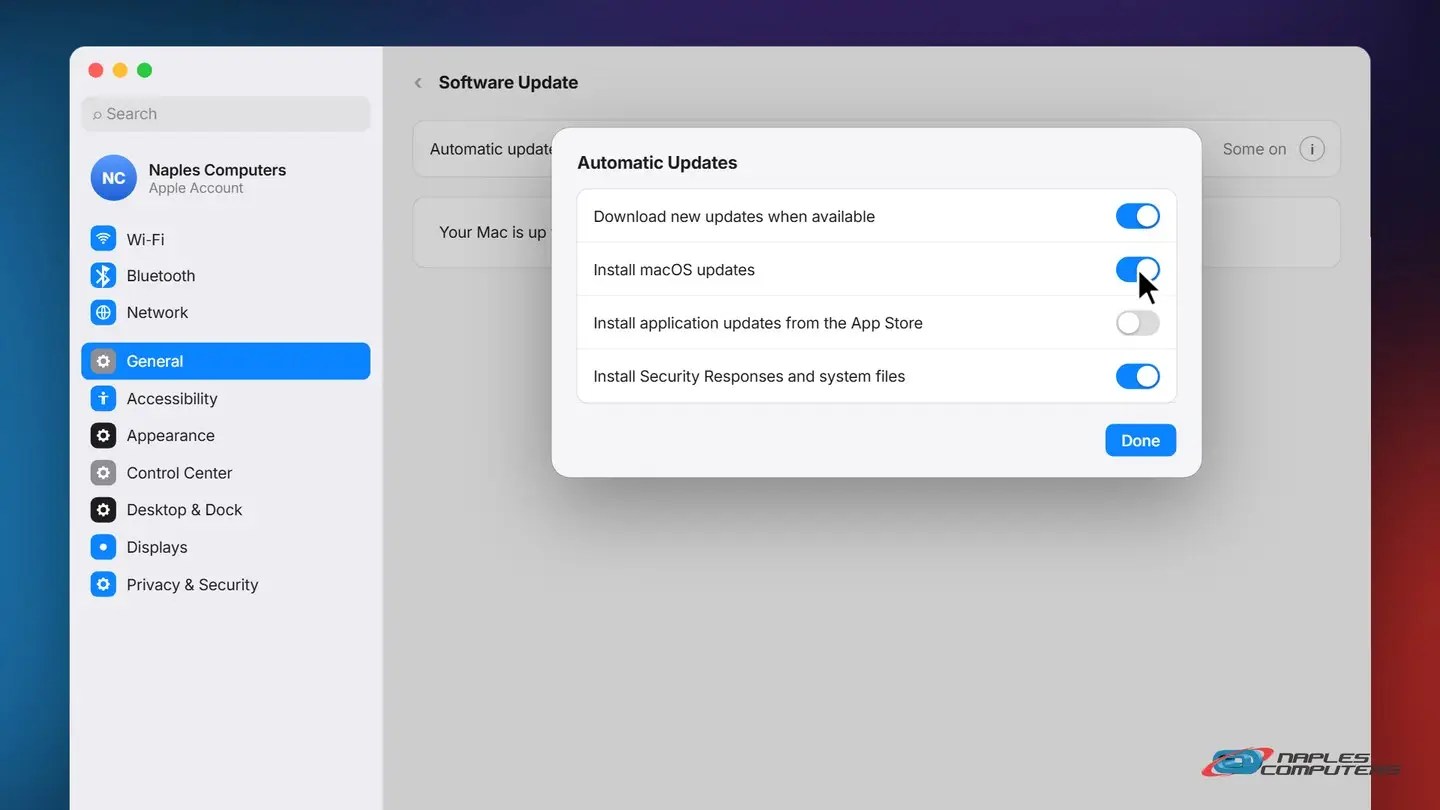Click the Some on status text
1440x810 pixels.
(x=1254, y=149)
